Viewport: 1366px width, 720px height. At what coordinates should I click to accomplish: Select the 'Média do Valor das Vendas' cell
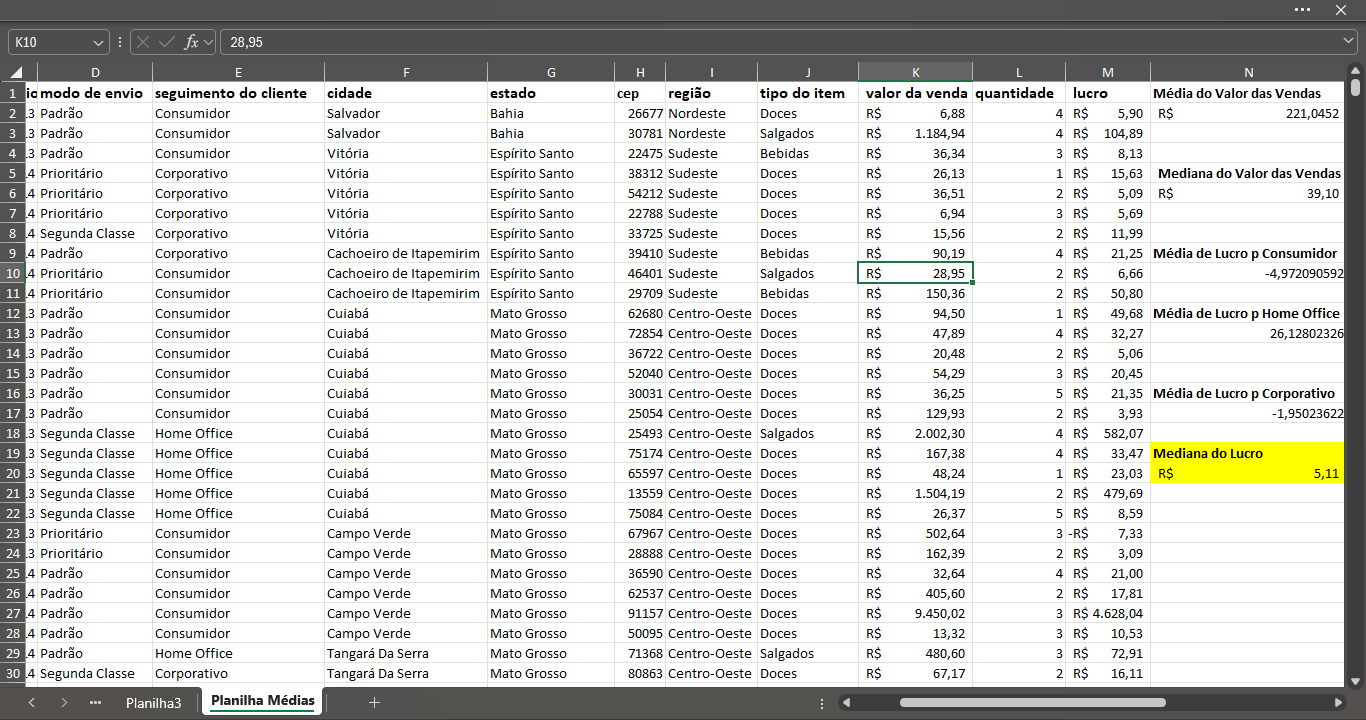[x=1248, y=93]
